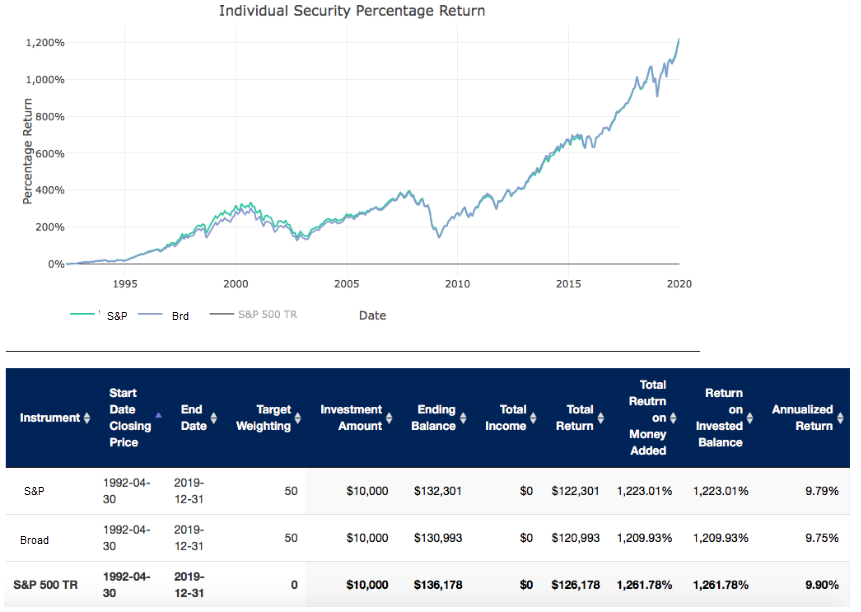Screen dimensions: 861x612
Task: Select the Broad instrument row name
Action: 34,540
